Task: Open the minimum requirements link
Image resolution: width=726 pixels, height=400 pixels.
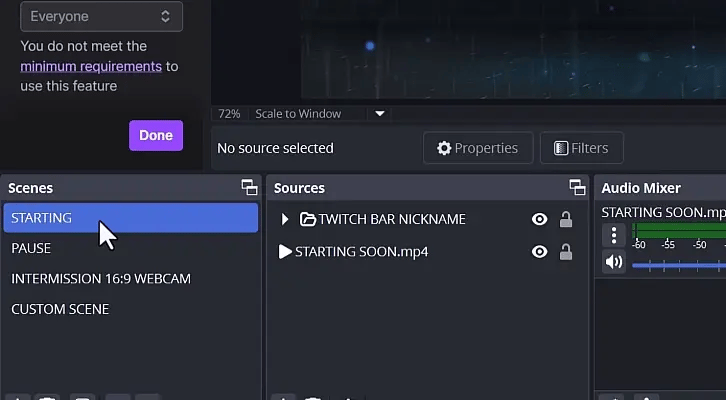Action: tap(91, 66)
